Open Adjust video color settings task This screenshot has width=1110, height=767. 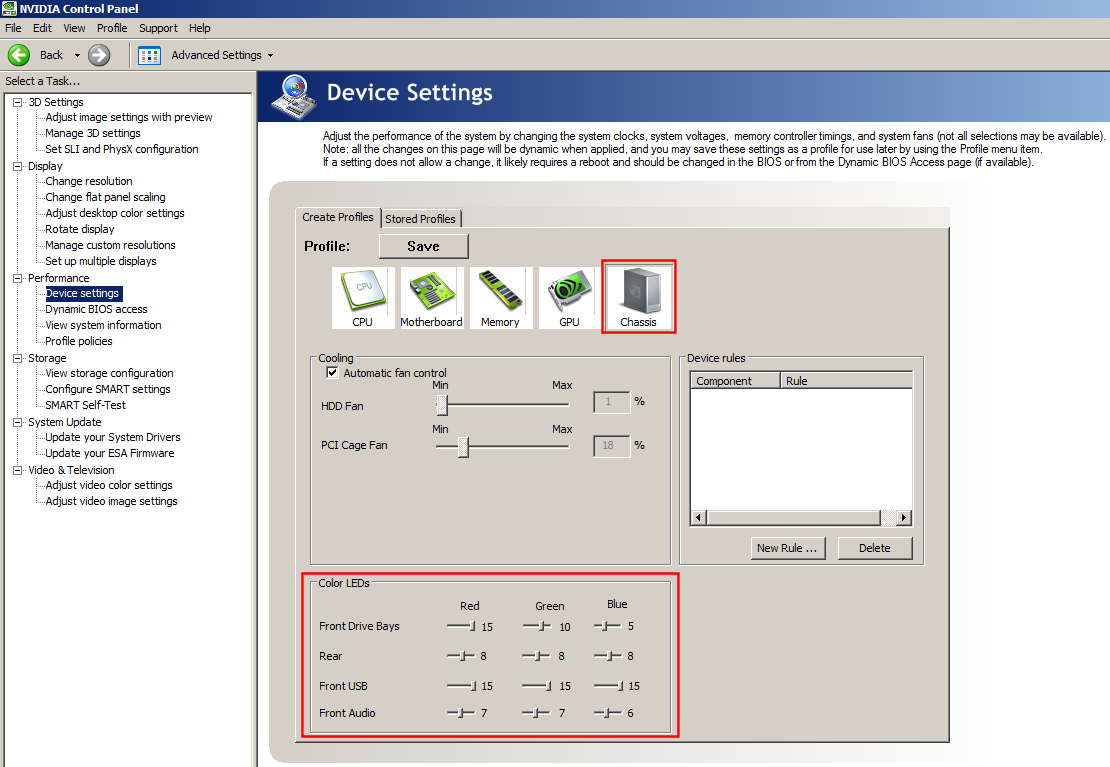pyautogui.click(x=109, y=485)
